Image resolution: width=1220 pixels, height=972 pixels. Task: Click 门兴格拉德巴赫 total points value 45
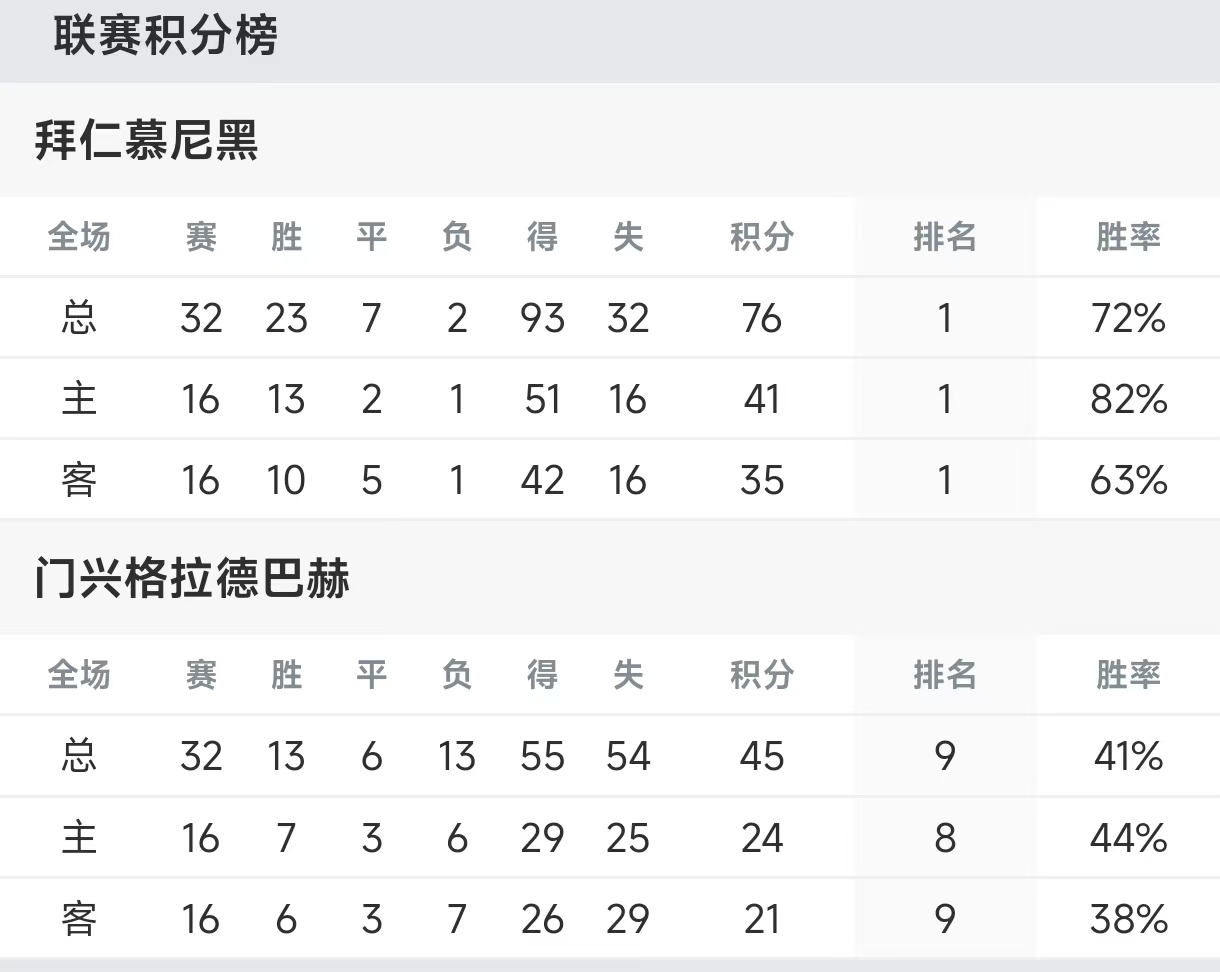click(x=762, y=756)
